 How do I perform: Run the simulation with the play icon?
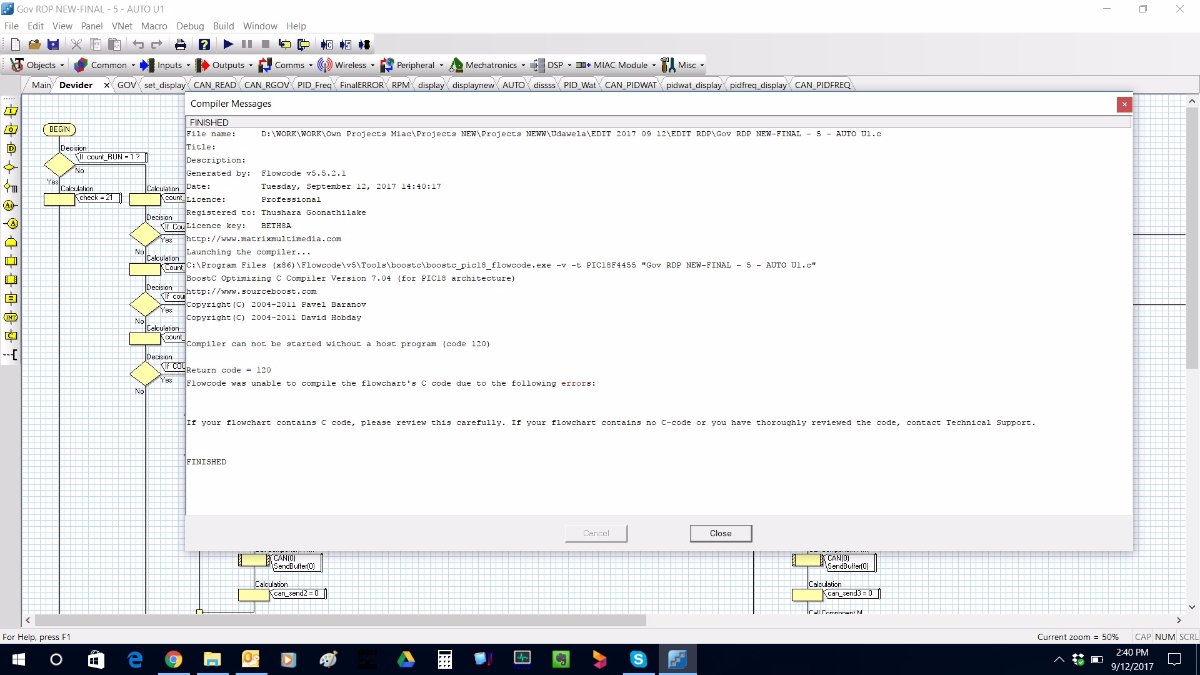coord(228,44)
